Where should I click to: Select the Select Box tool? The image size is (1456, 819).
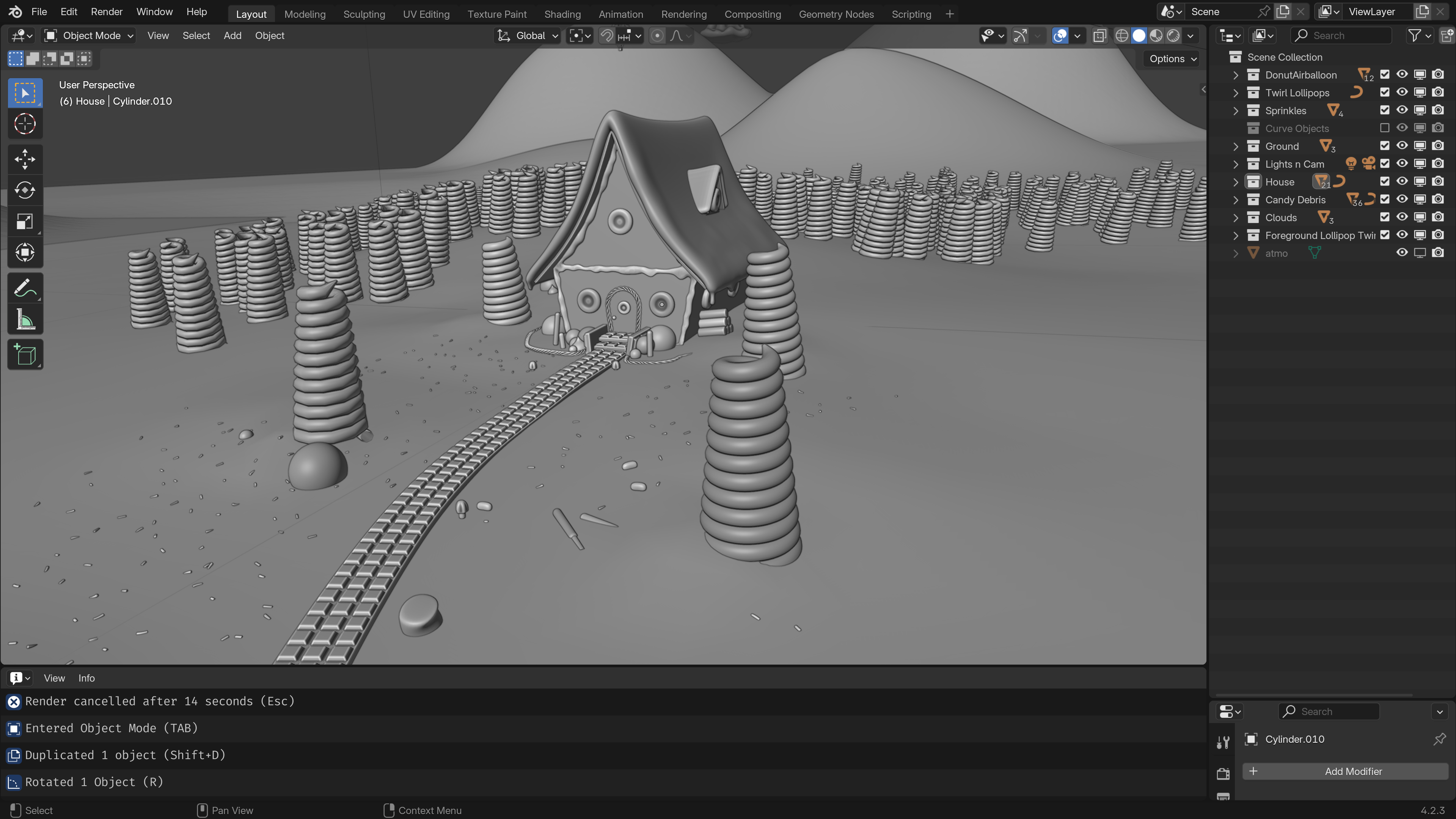click(x=25, y=93)
